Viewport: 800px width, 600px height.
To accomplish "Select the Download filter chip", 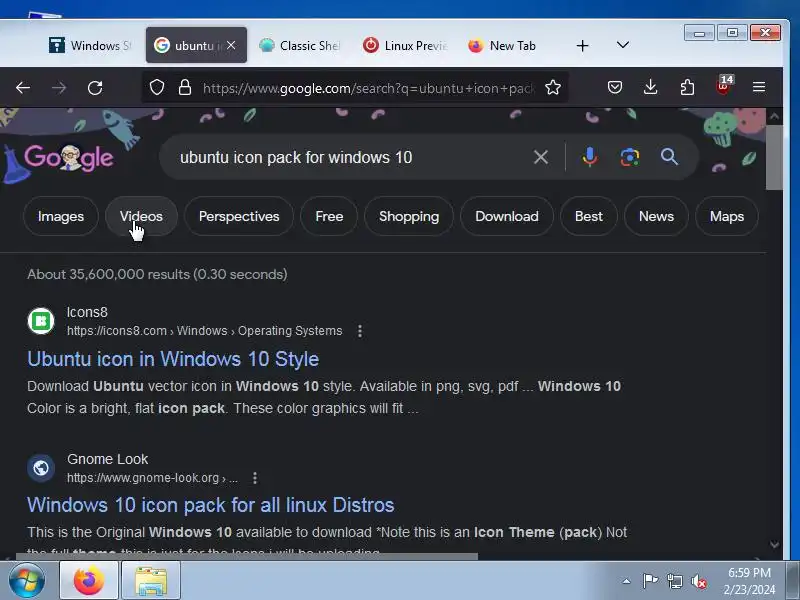I will pyautogui.click(x=507, y=216).
